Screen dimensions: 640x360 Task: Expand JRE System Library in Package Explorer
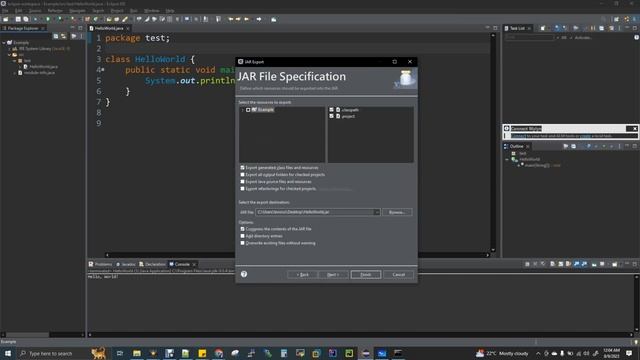(x=9, y=49)
